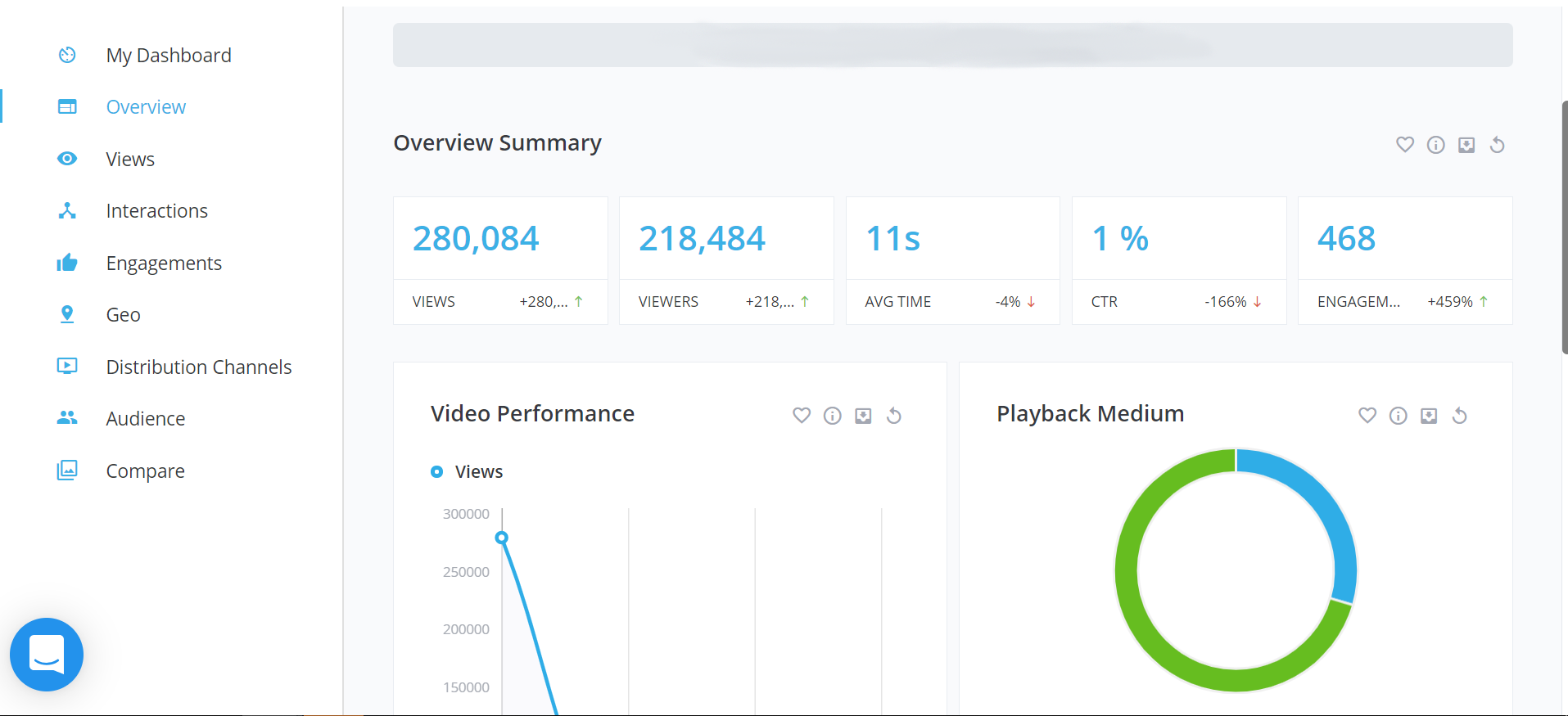Viewport: 1568px width, 716px height.
Task: Favorite the Overview Summary widget
Action: (x=1405, y=145)
